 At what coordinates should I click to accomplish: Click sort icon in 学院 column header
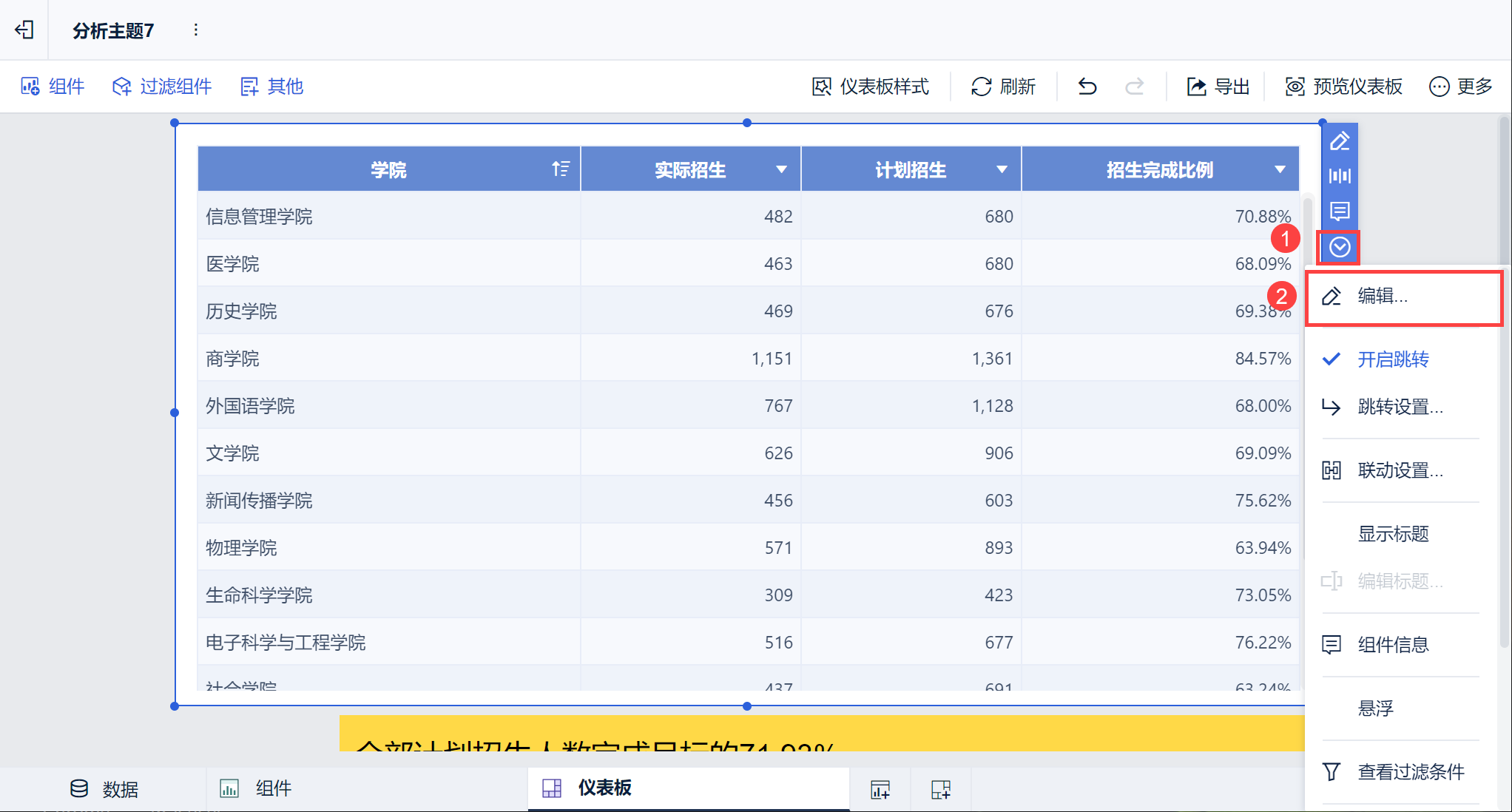click(x=561, y=169)
